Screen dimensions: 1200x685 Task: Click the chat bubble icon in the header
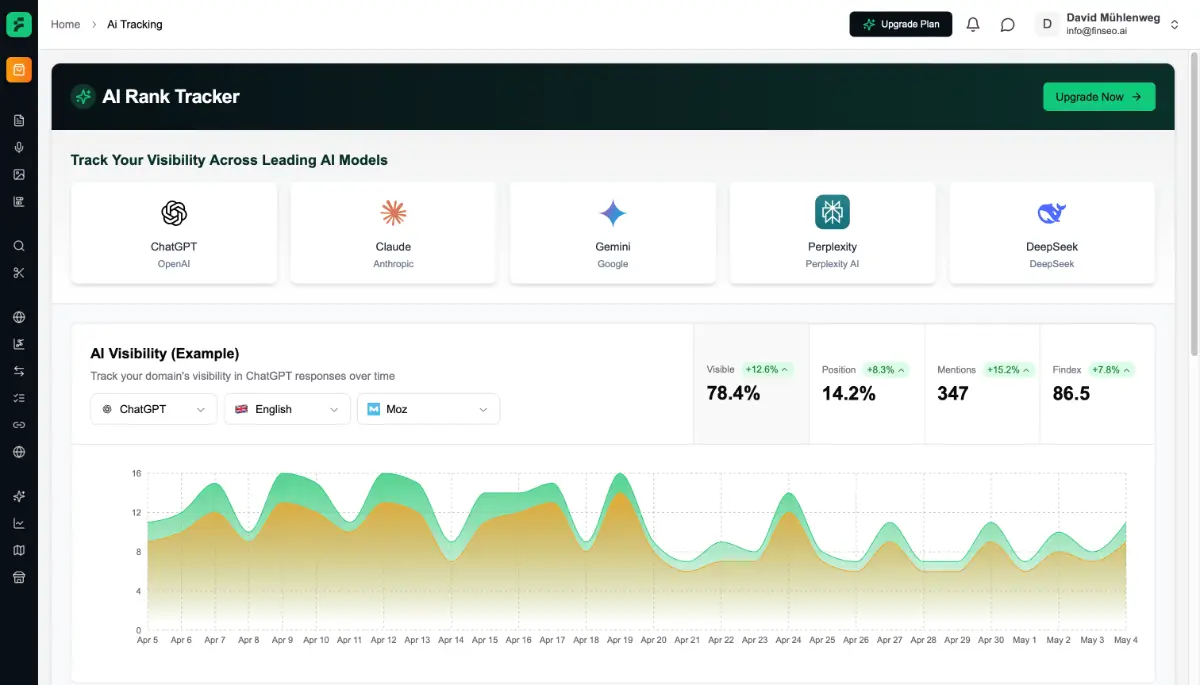(1008, 24)
